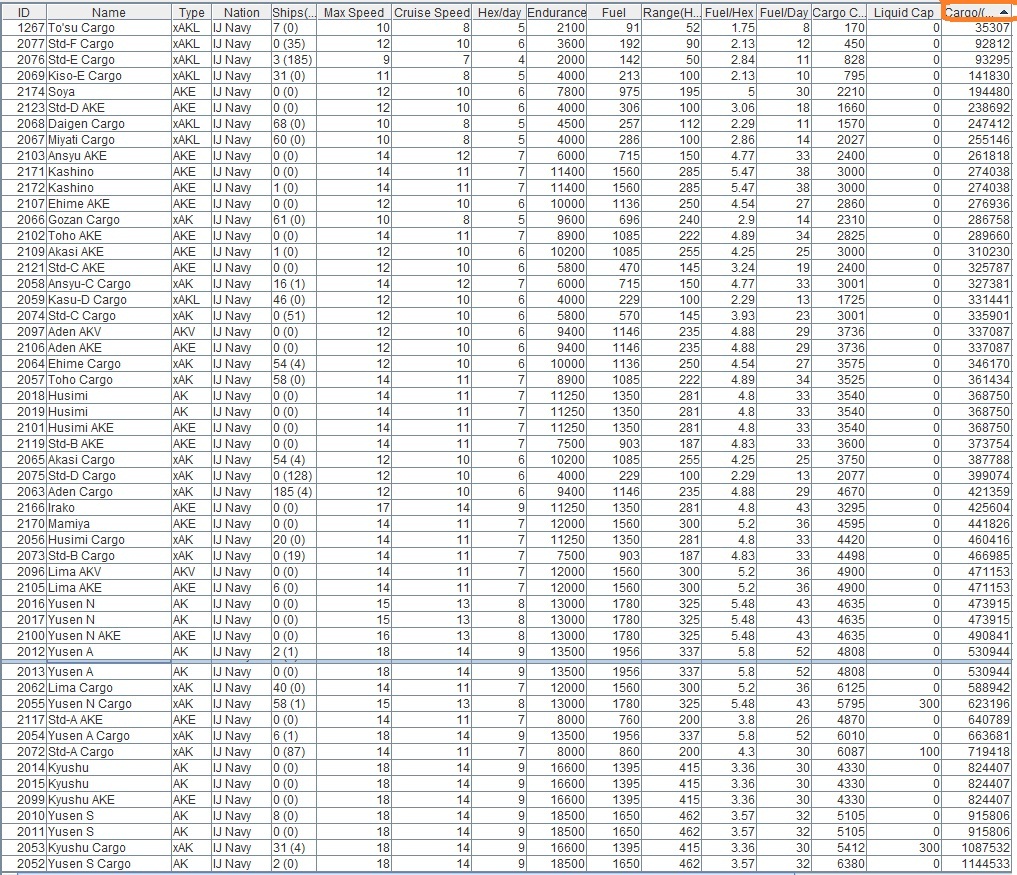Viewport: 1017px width, 875px height.
Task: Click the Fuel column header
Action: 614,12
